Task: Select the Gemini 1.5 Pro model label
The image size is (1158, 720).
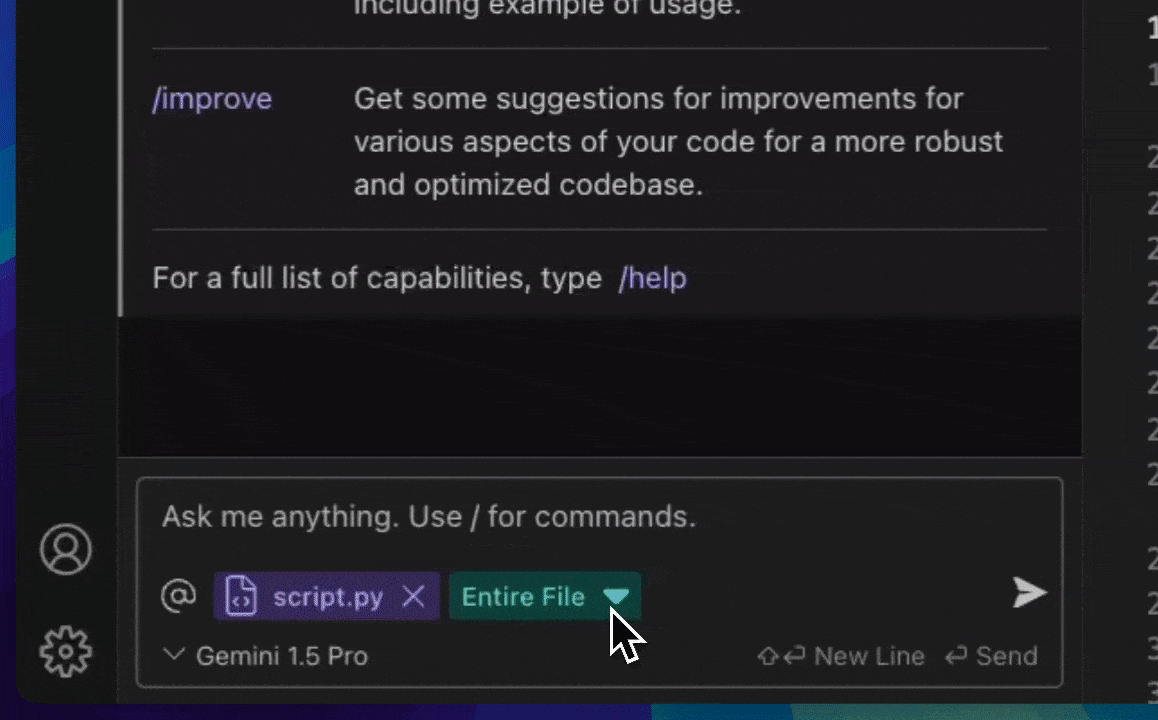Action: [282, 656]
